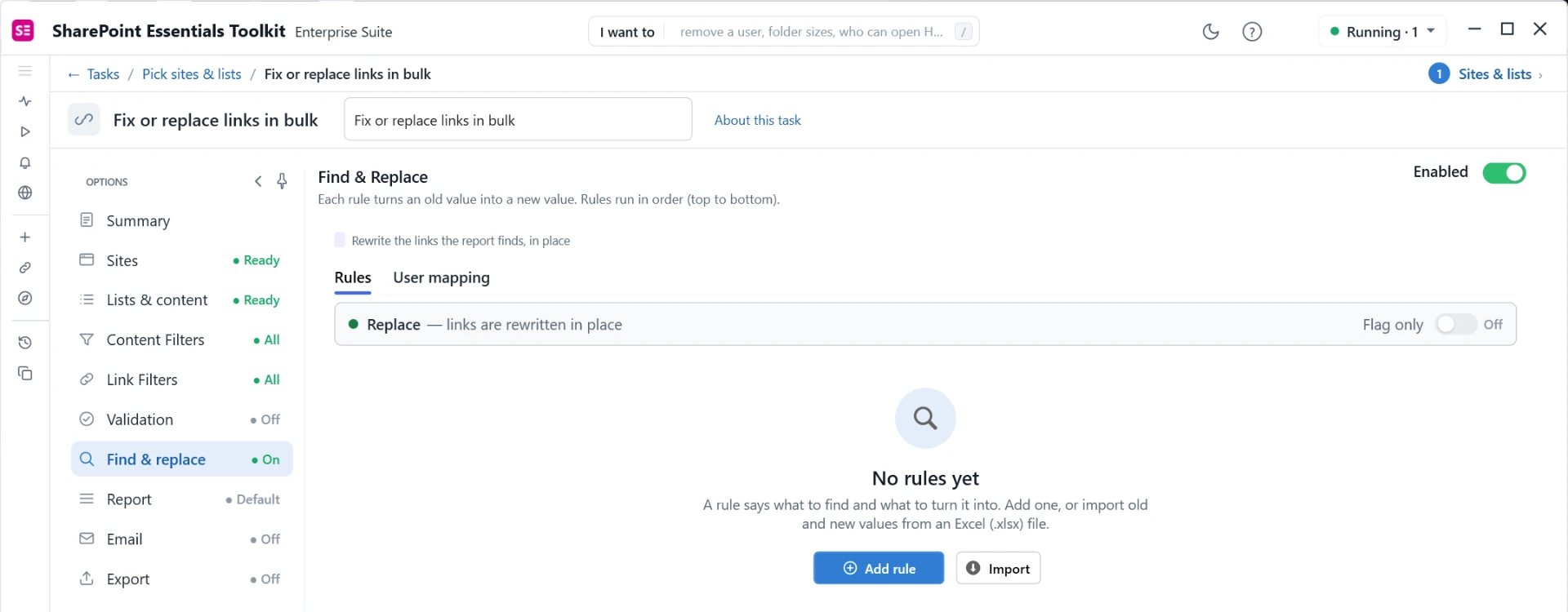Toggle the Enabled switch
Image resolution: width=1568 pixels, height=612 pixels.
click(x=1504, y=173)
